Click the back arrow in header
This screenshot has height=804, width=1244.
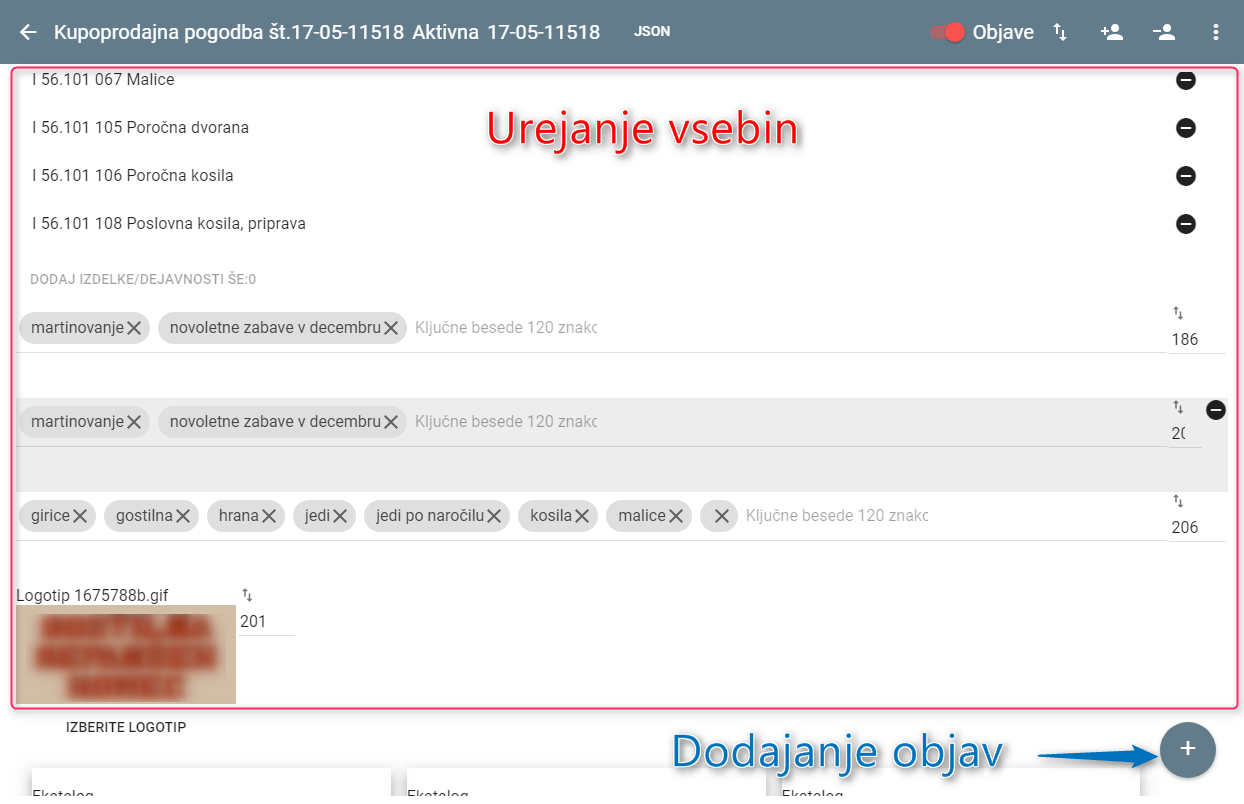pos(28,32)
